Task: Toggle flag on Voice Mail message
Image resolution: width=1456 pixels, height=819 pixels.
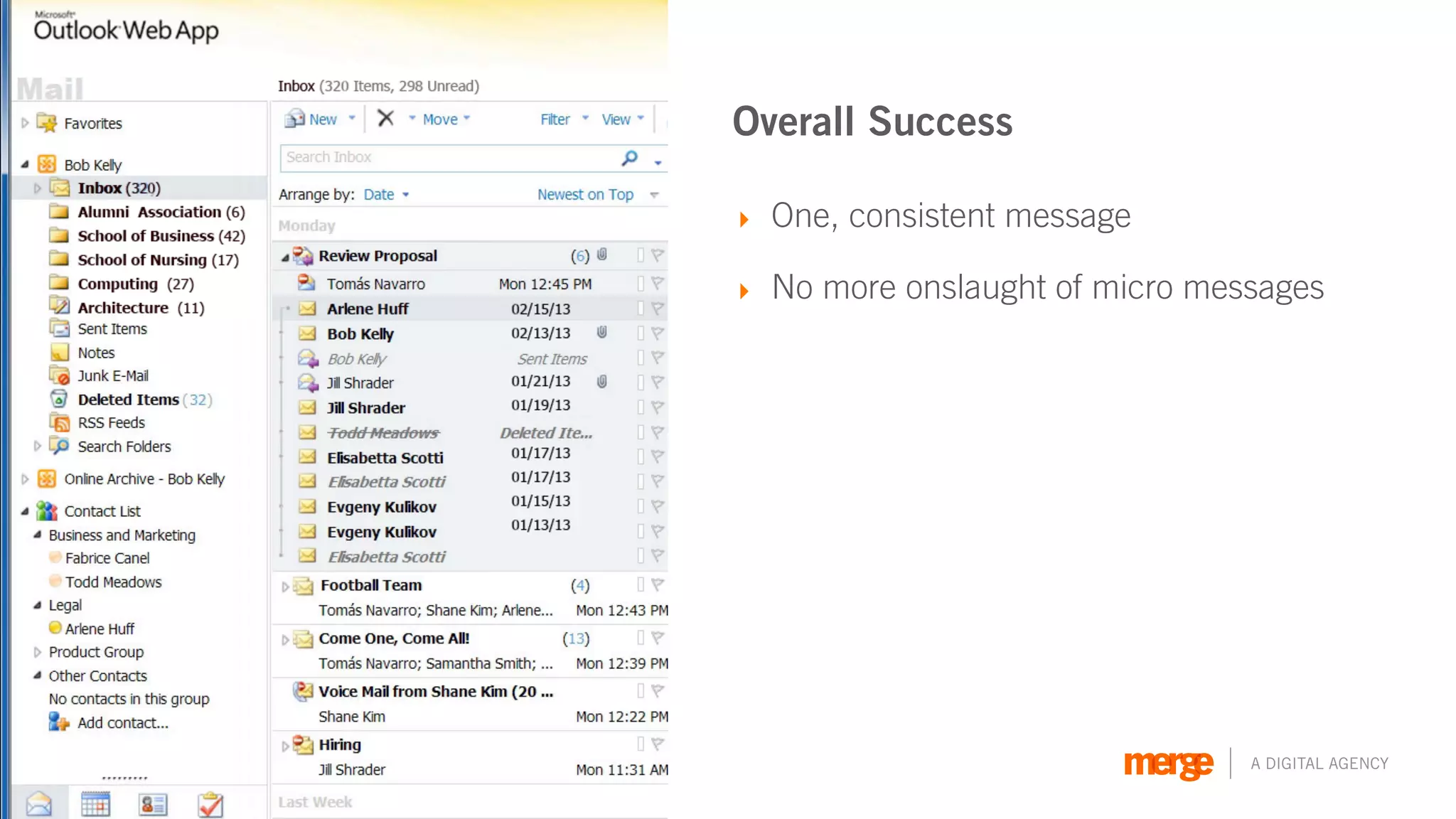Action: (658, 690)
